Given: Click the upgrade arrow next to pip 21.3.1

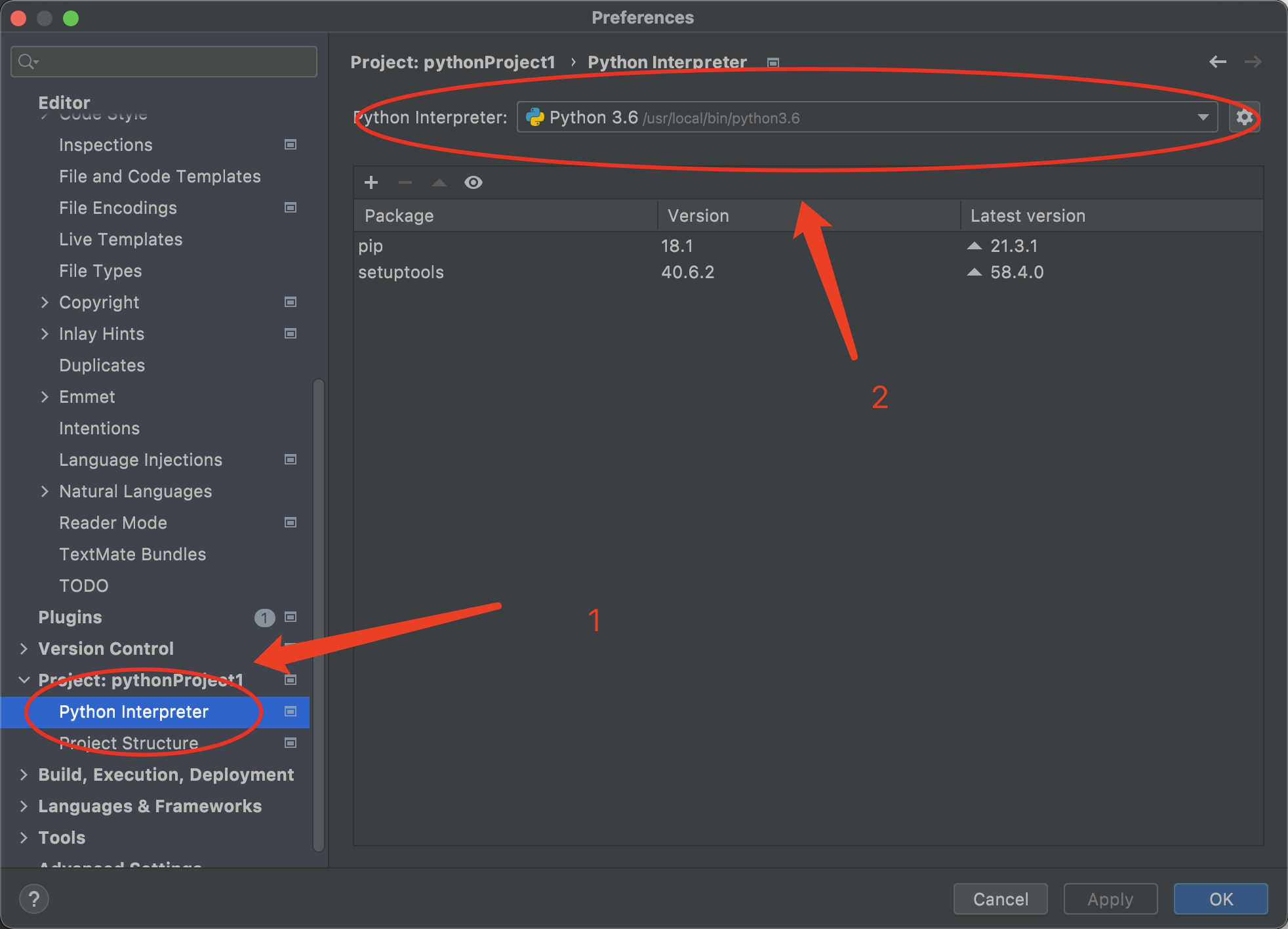Looking at the screenshot, I should (975, 246).
